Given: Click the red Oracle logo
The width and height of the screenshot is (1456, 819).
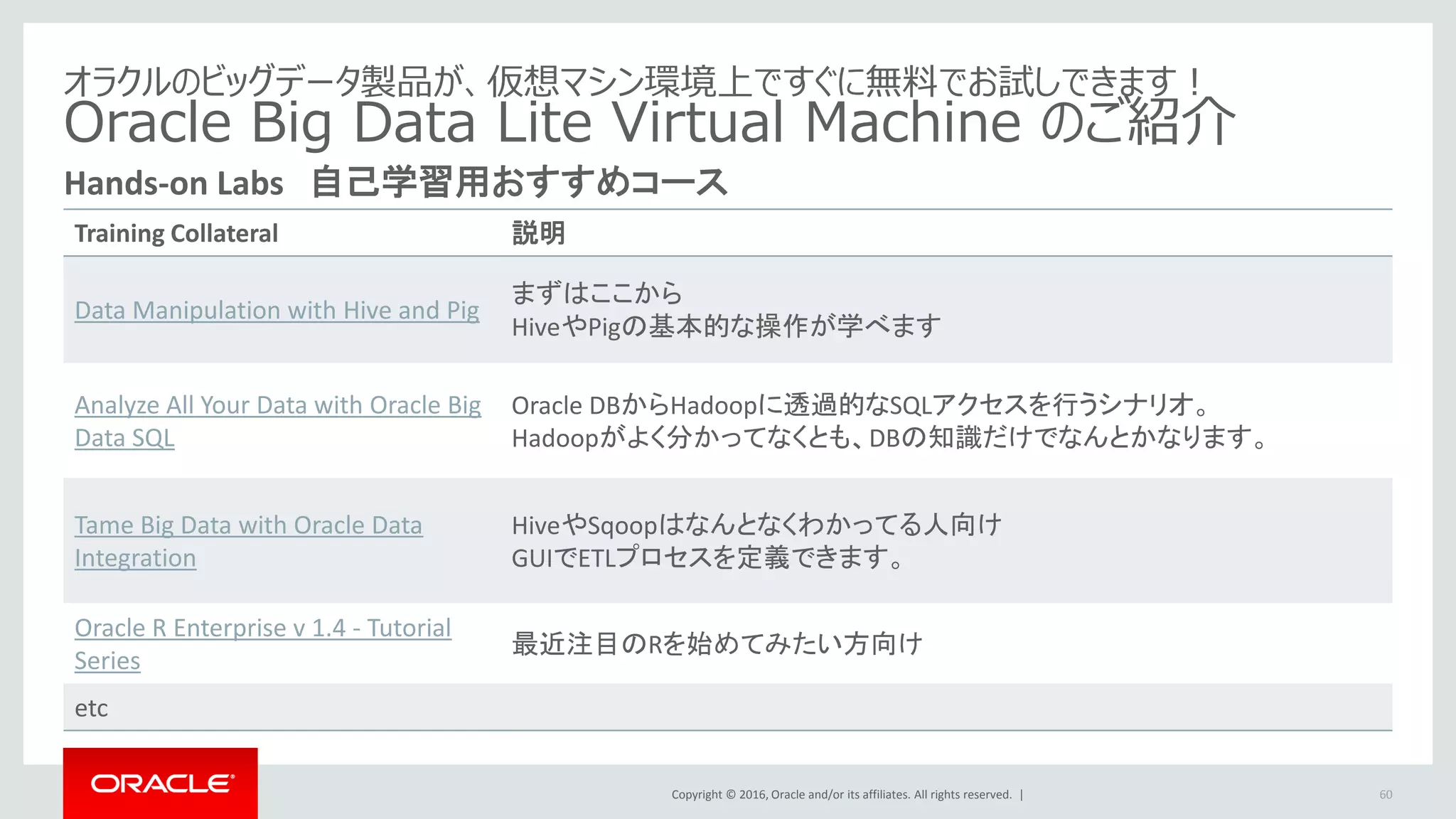Looking at the screenshot, I should pos(161,783).
